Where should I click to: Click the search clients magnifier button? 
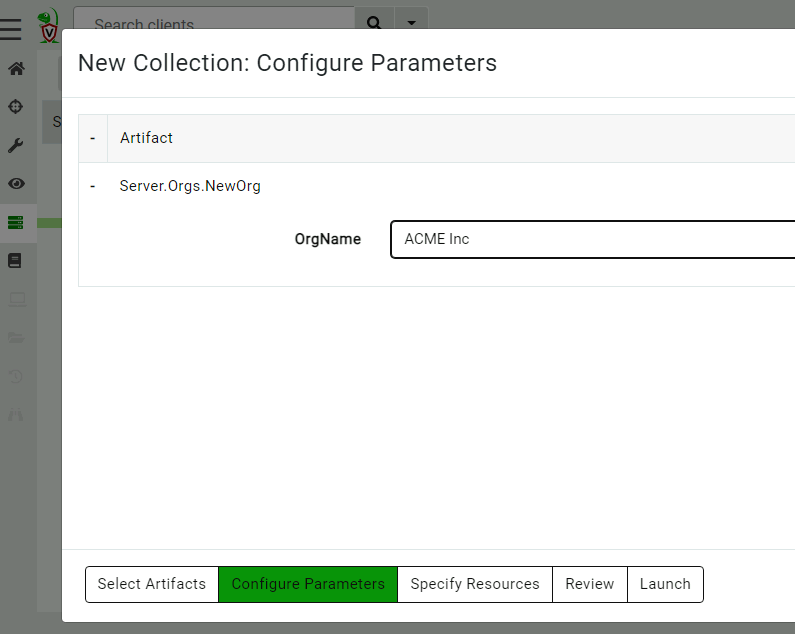(x=374, y=22)
